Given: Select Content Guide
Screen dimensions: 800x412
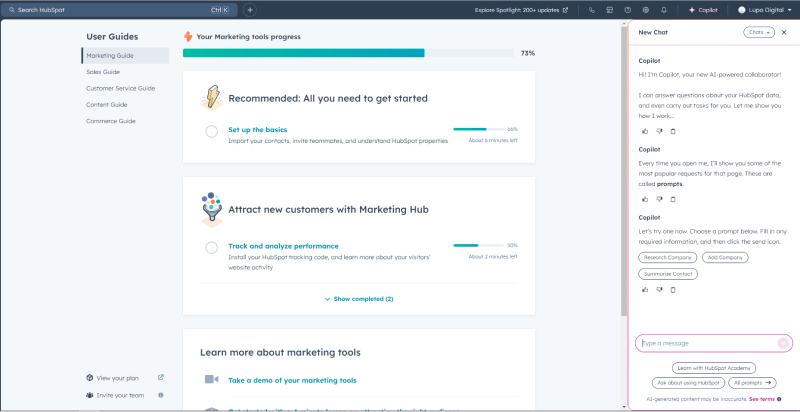Looking at the screenshot, I should (107, 105).
